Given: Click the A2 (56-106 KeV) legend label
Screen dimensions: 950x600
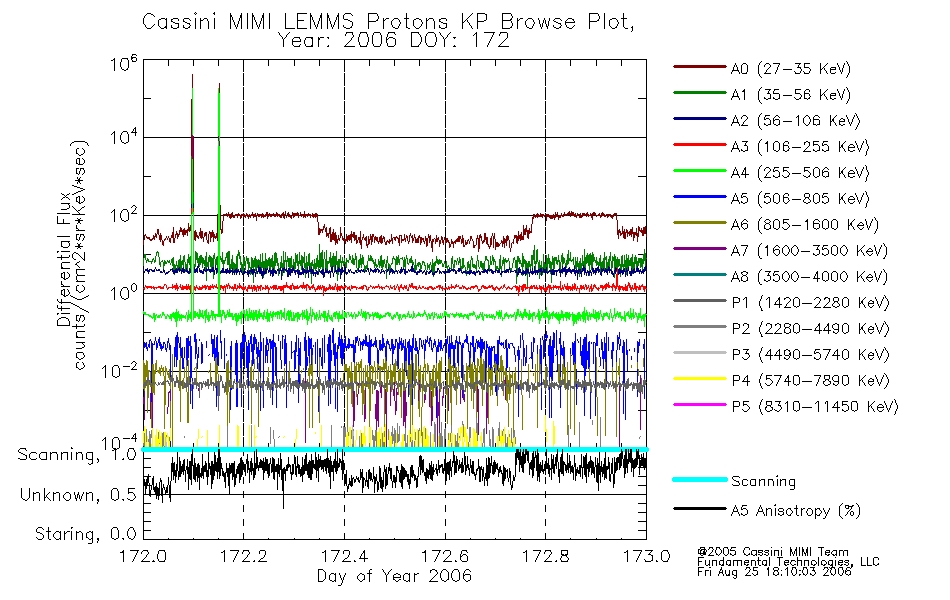Looking at the screenshot, I should pyautogui.click(x=795, y=121).
